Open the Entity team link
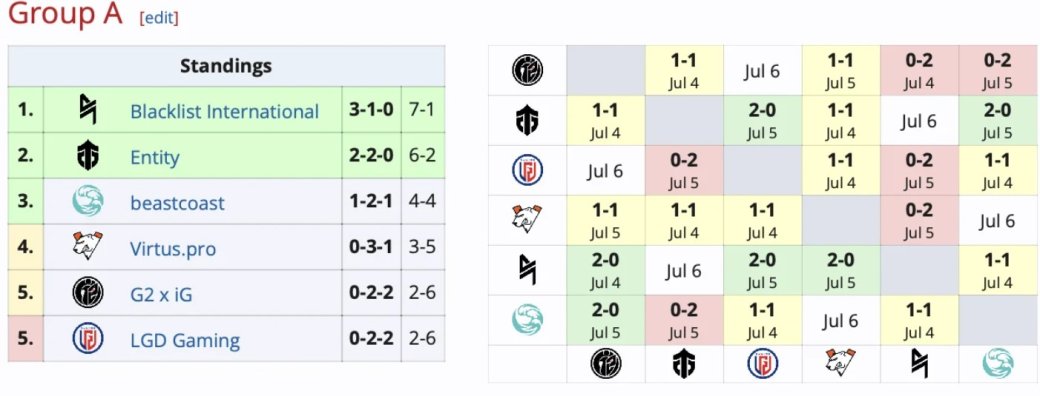 click(x=155, y=158)
